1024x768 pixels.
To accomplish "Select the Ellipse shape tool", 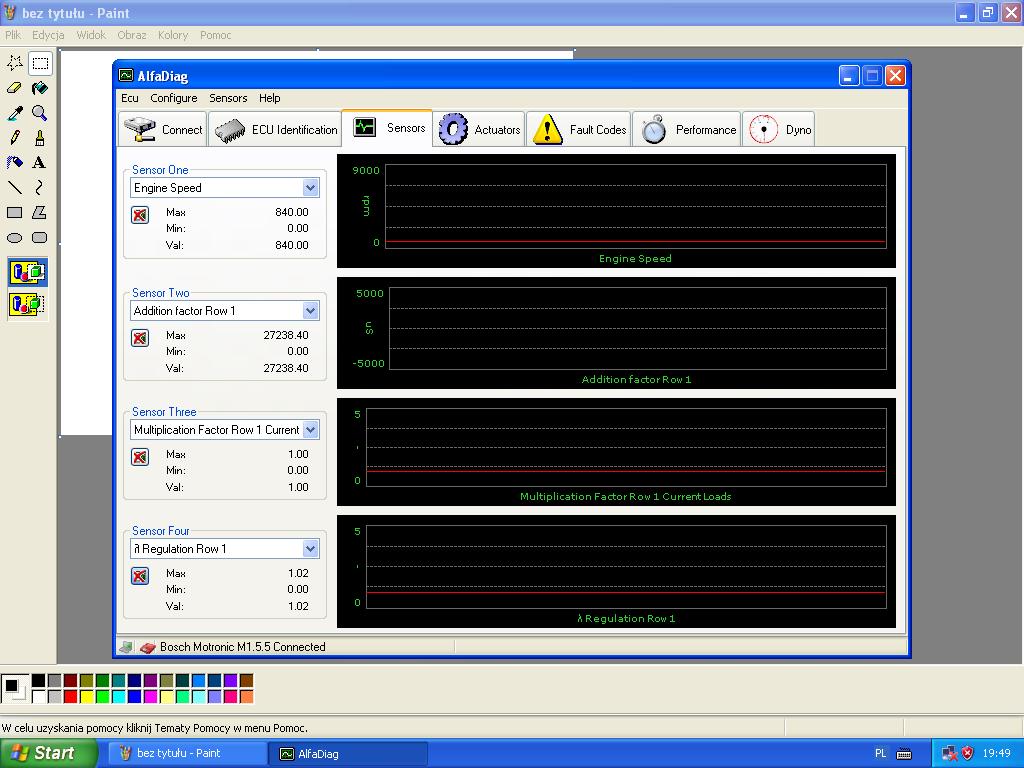I will point(15,238).
